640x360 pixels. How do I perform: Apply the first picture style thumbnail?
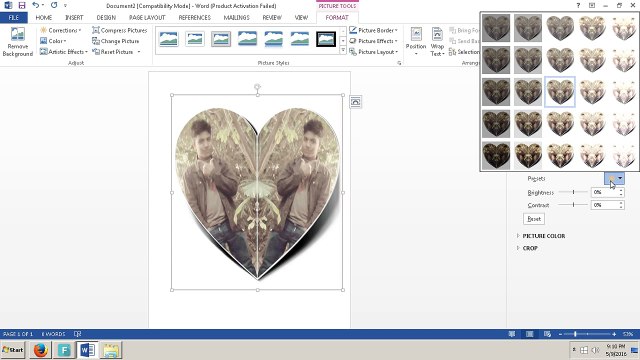click(x=169, y=39)
